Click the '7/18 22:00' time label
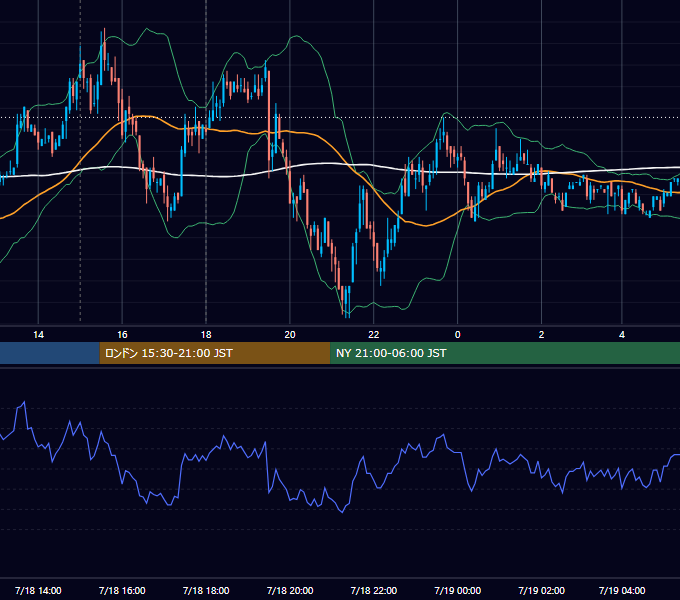The width and height of the screenshot is (680, 600). point(373,590)
